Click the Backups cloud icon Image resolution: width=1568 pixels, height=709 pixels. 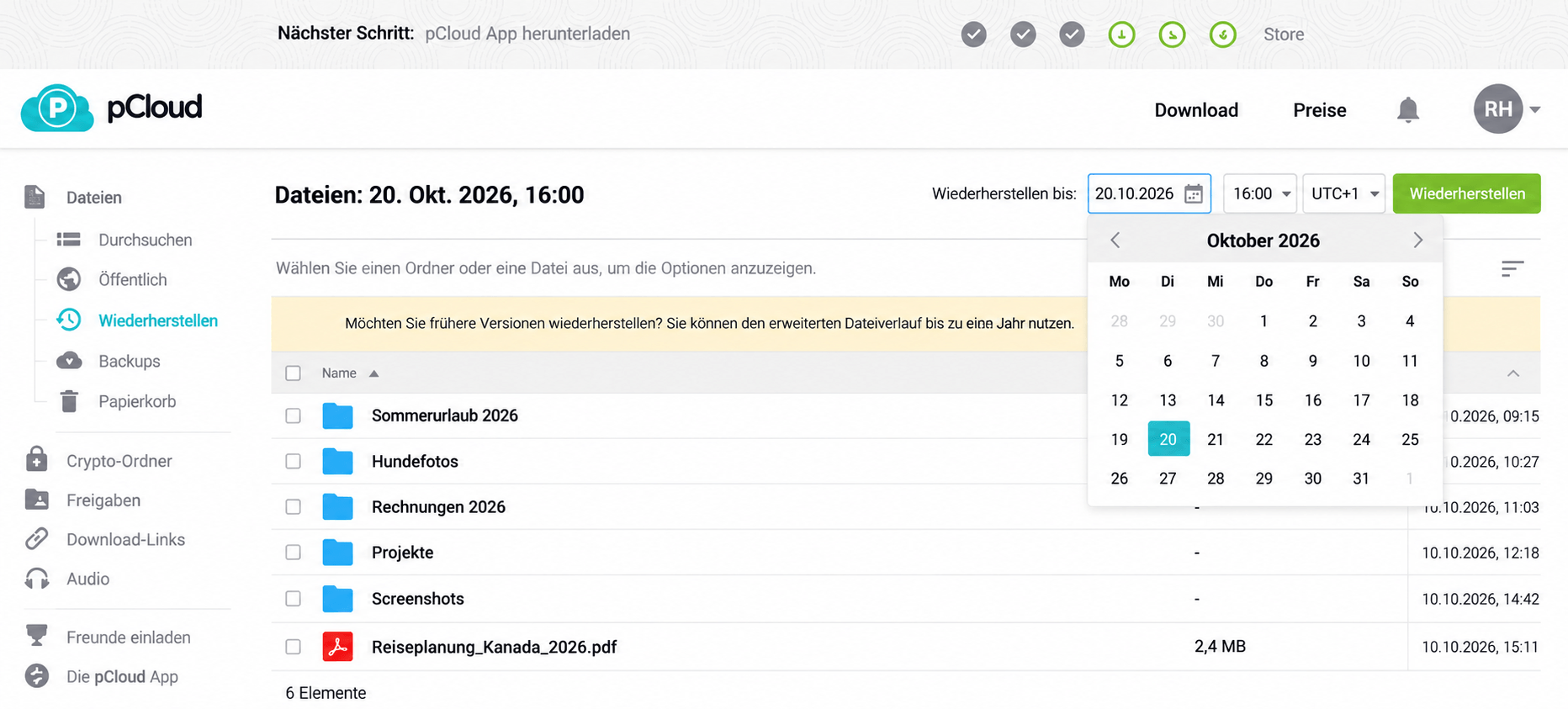[x=69, y=361]
